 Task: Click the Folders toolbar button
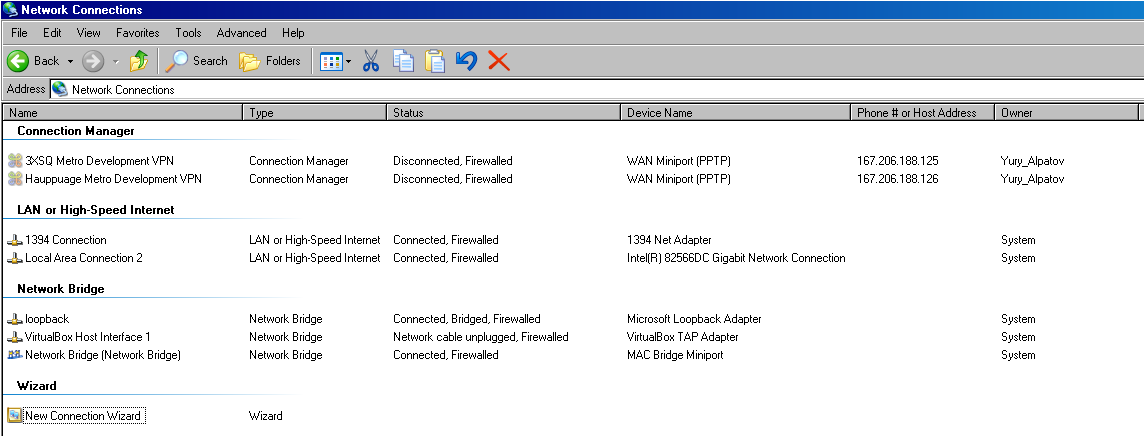coord(270,61)
